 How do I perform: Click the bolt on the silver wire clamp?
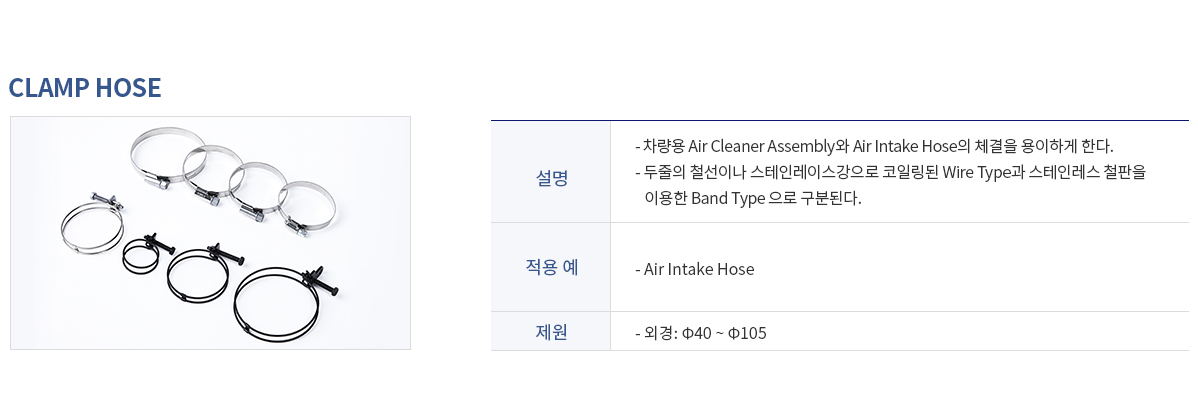107,200
